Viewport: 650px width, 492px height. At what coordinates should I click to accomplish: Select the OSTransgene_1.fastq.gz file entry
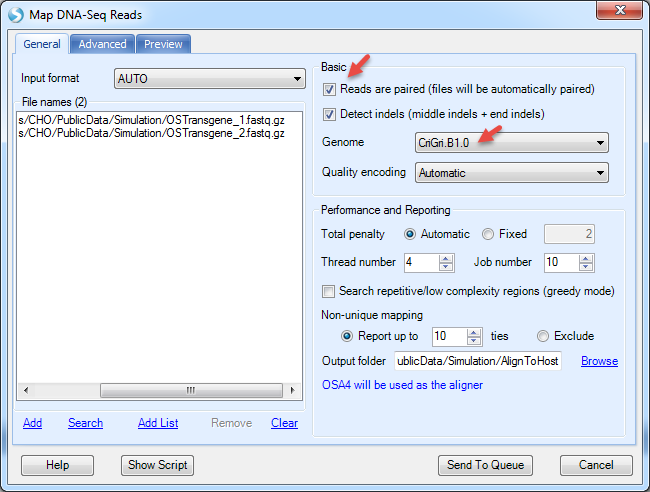coord(151,120)
